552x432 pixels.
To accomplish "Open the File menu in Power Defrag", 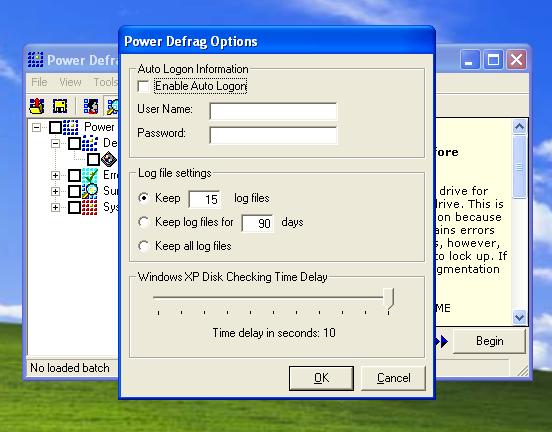I will [x=39, y=82].
